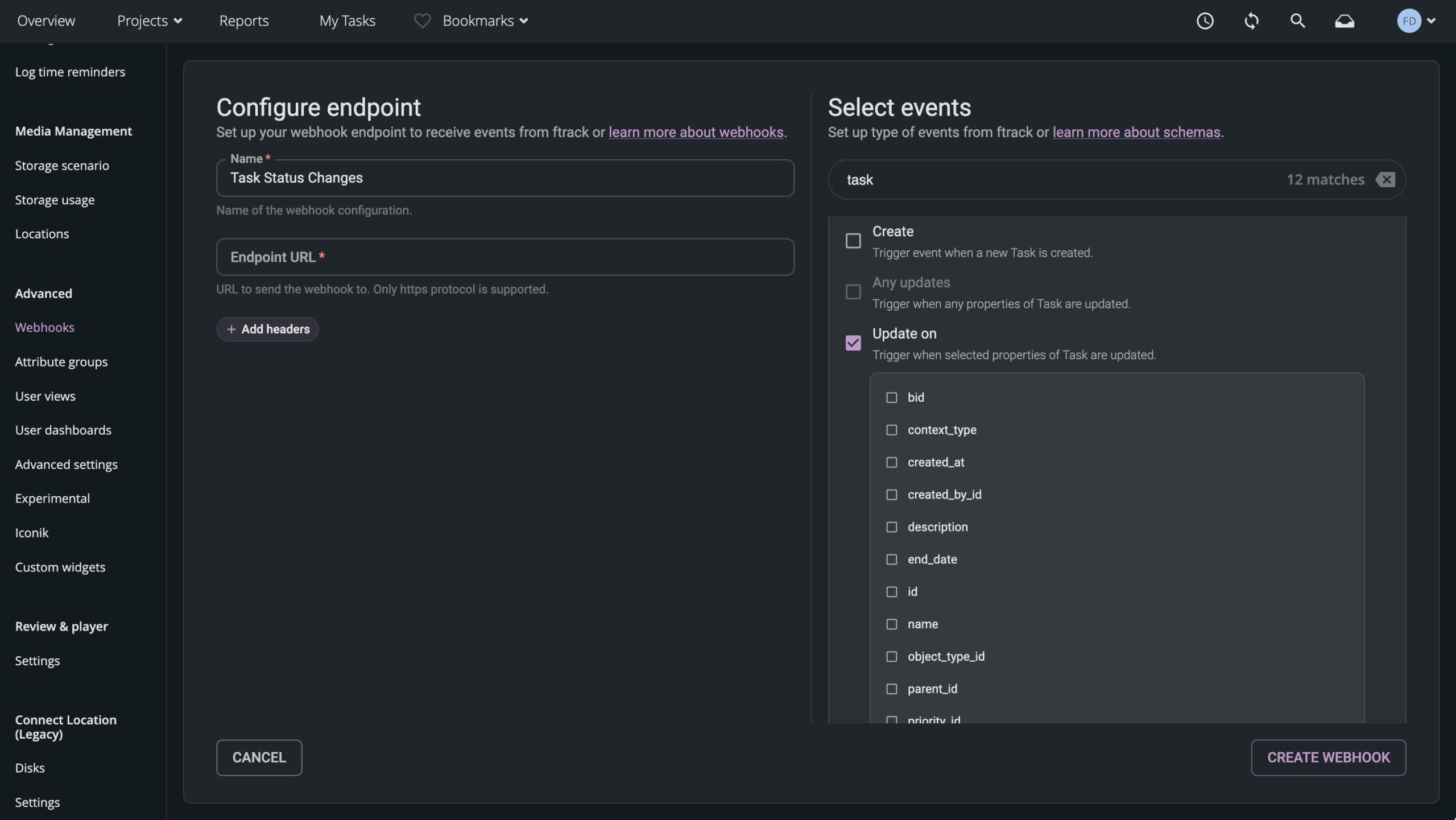
Task: Open recent activity via the clock icon
Action: click(x=1205, y=20)
